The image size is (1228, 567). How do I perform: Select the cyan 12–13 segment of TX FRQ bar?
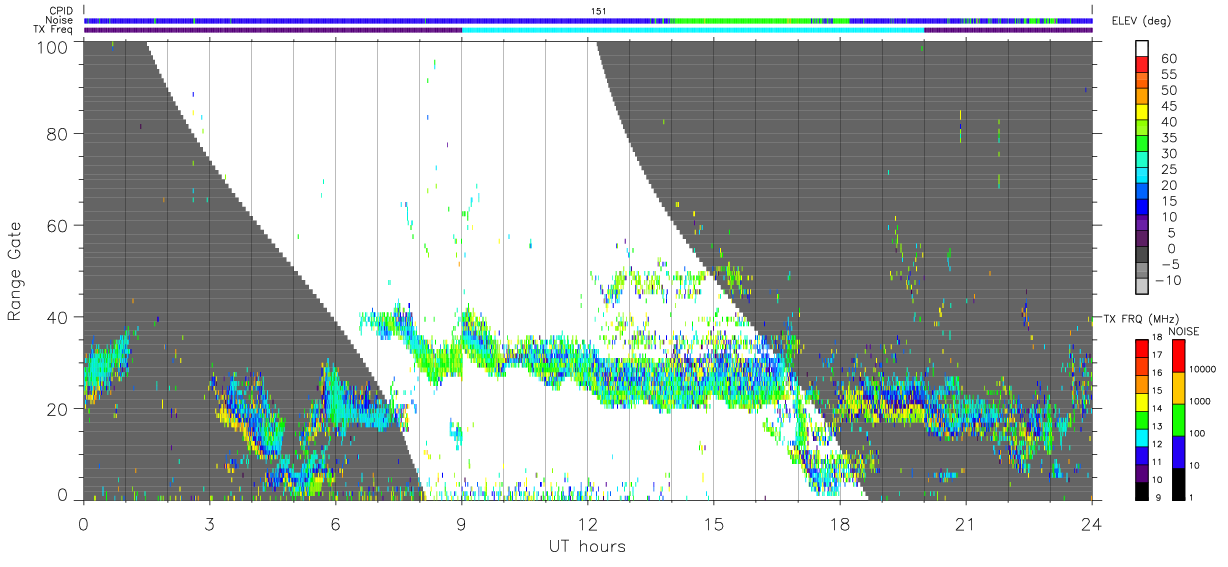(1142, 437)
